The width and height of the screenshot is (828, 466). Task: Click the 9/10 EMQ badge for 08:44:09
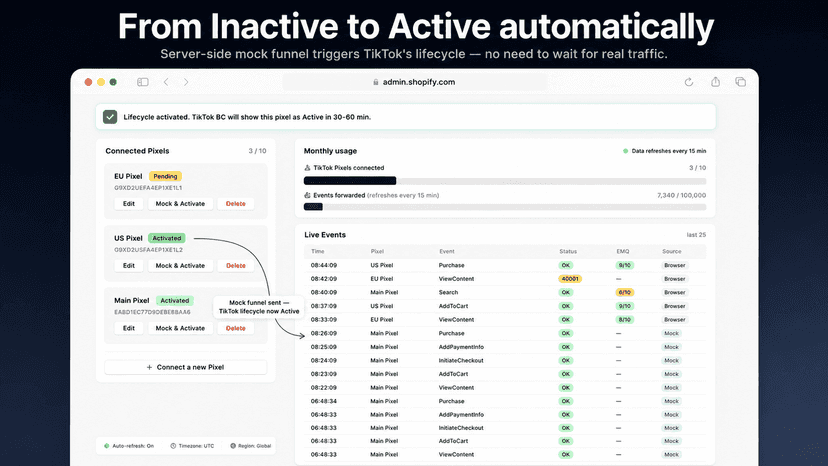[625, 265]
